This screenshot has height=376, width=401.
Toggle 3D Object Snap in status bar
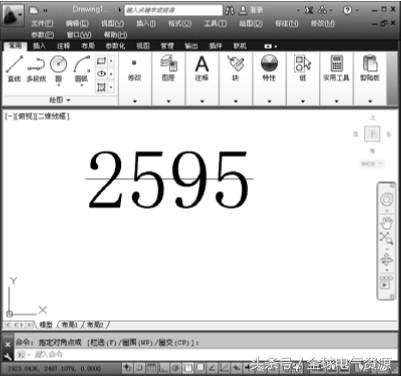(200, 368)
